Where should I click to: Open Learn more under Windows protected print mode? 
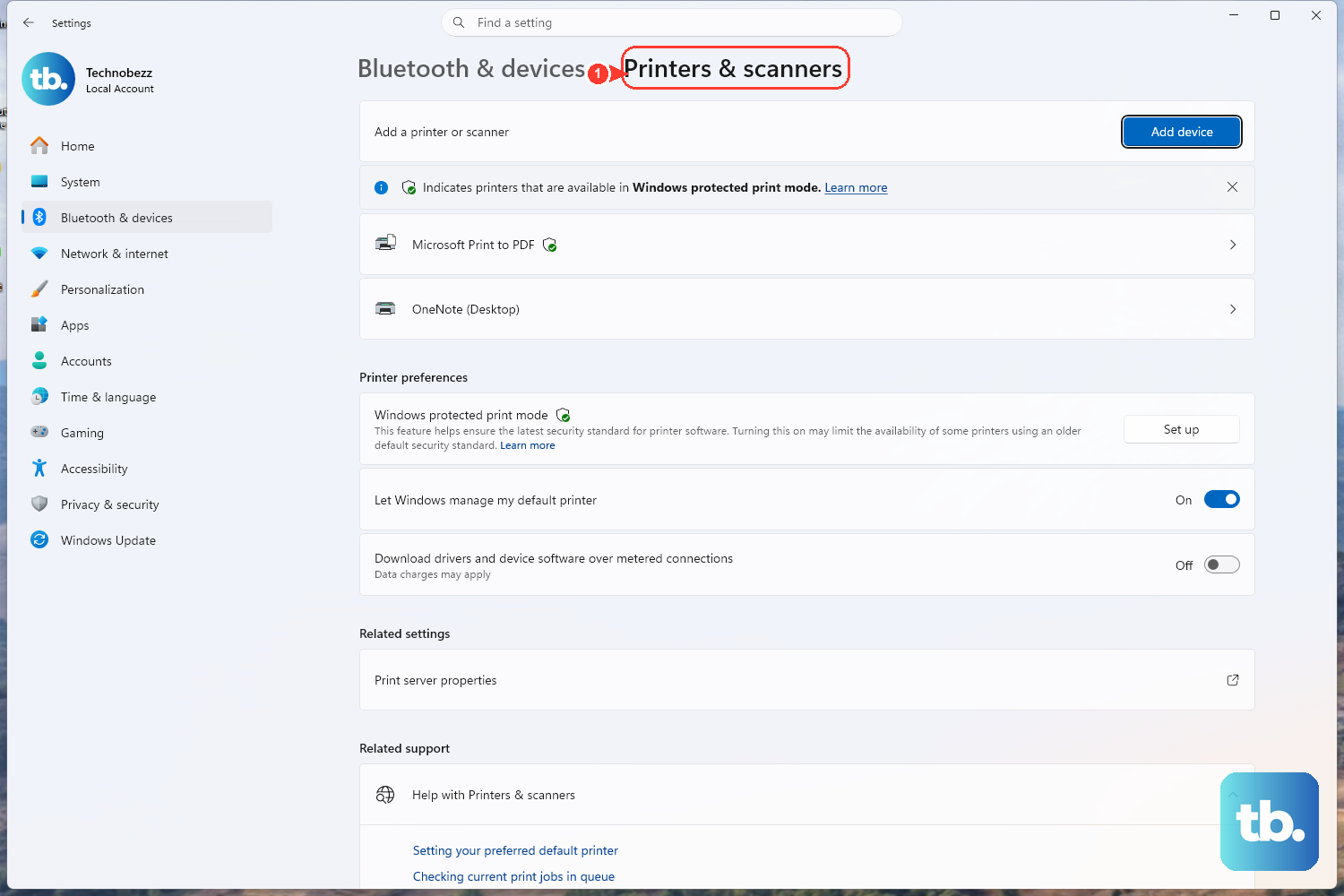click(x=528, y=445)
